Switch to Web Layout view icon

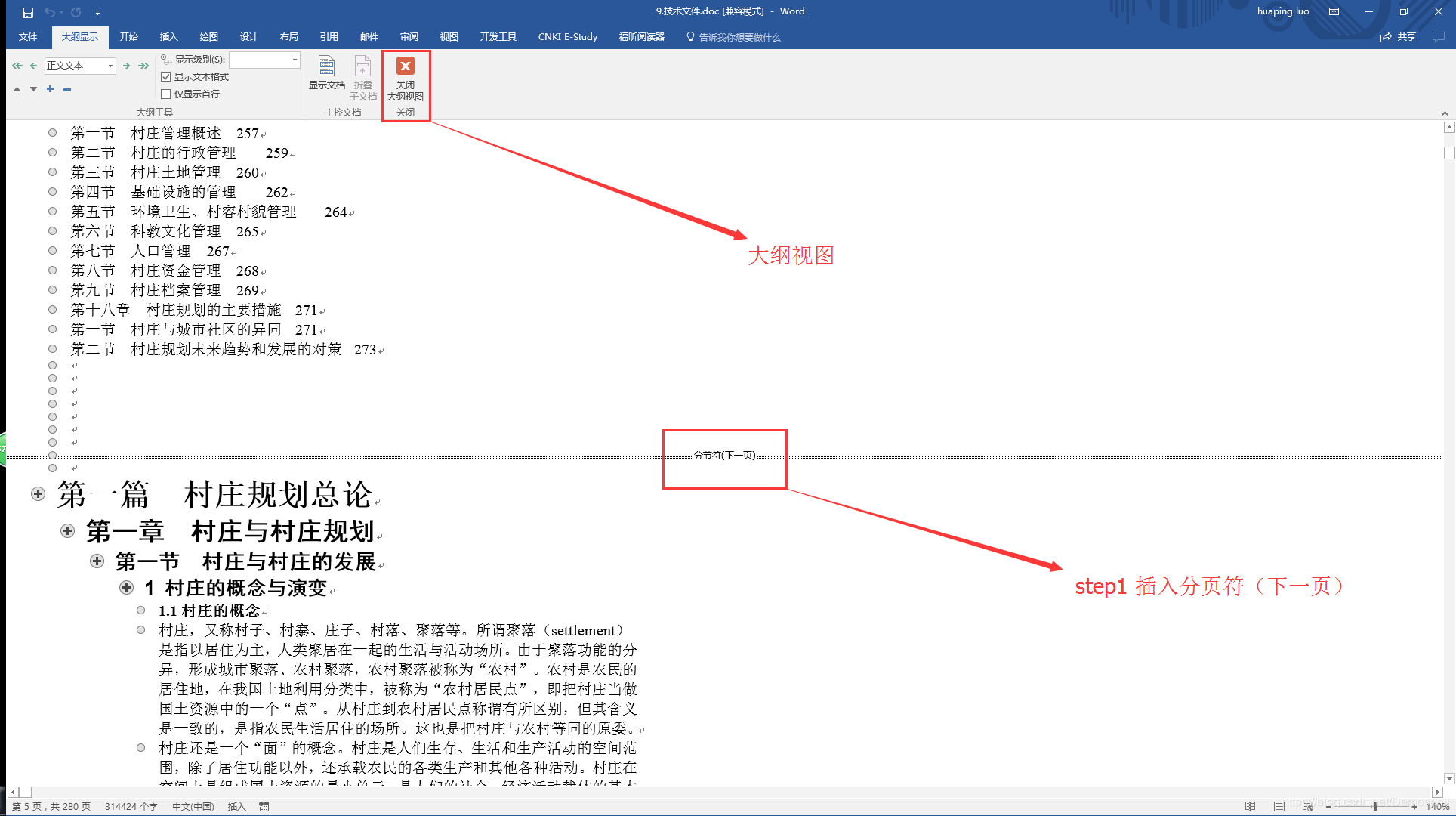1307,807
